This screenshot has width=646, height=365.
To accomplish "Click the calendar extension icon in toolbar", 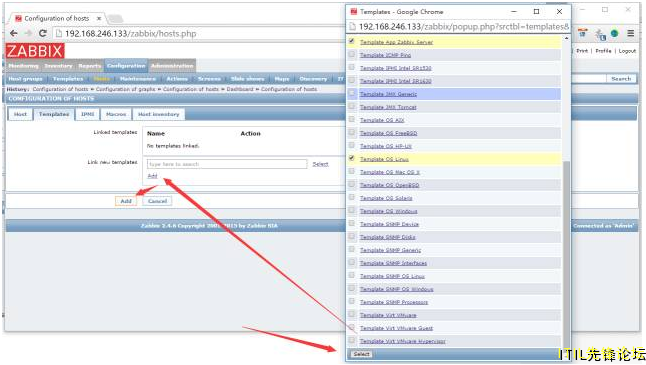I will [x=582, y=34].
